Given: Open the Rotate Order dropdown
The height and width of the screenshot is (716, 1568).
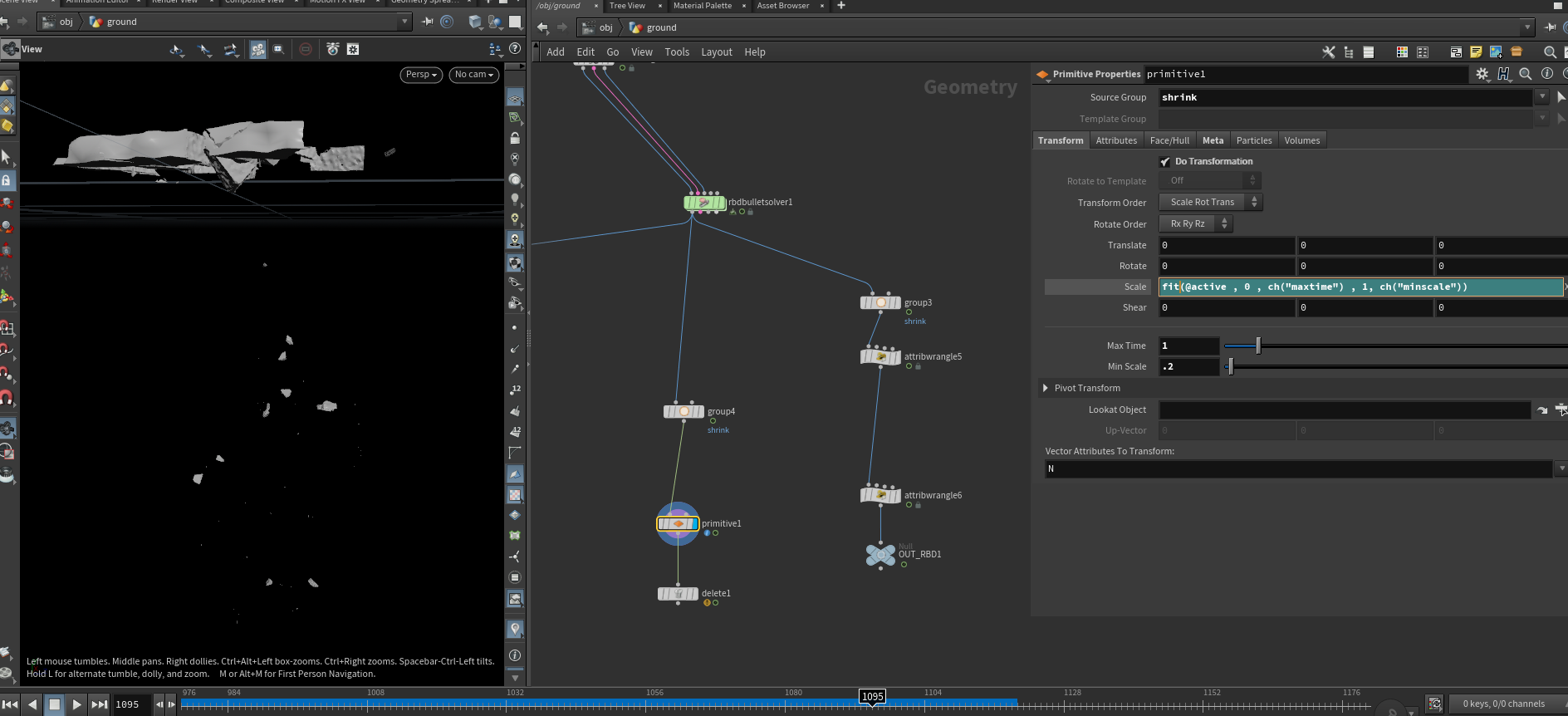Looking at the screenshot, I should click(1196, 223).
